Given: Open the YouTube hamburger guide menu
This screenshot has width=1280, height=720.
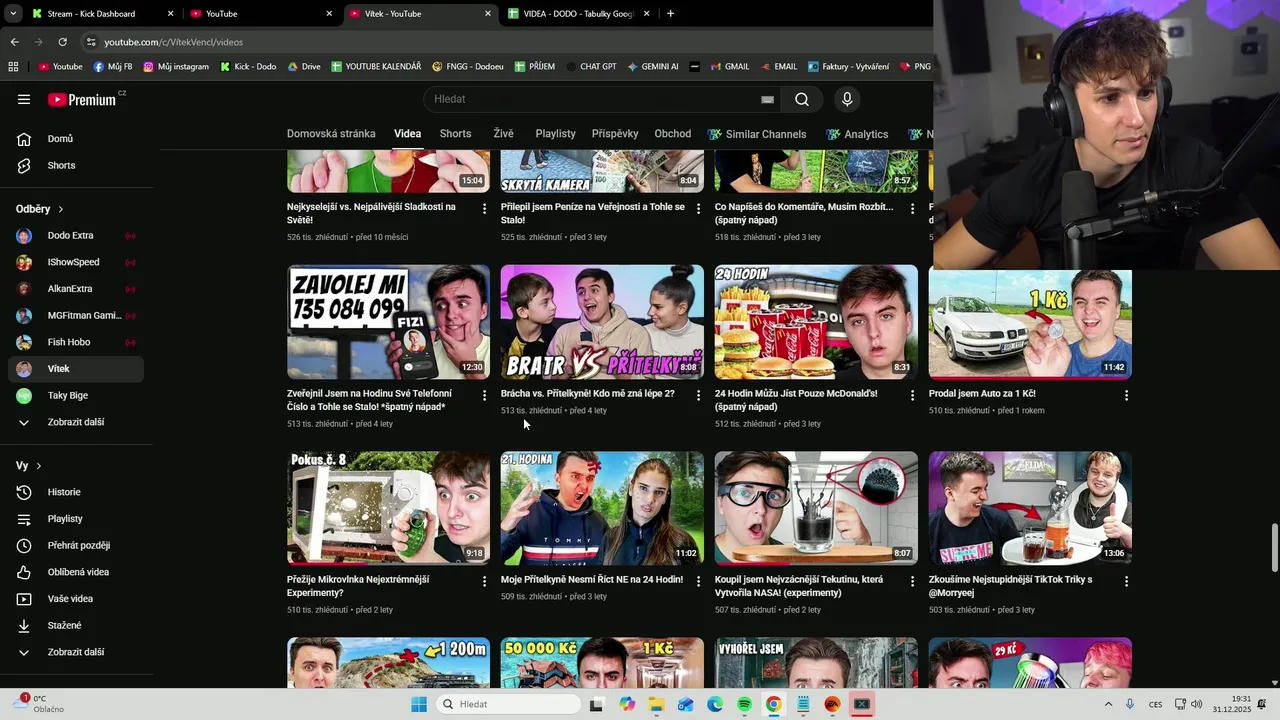Looking at the screenshot, I should (x=24, y=99).
